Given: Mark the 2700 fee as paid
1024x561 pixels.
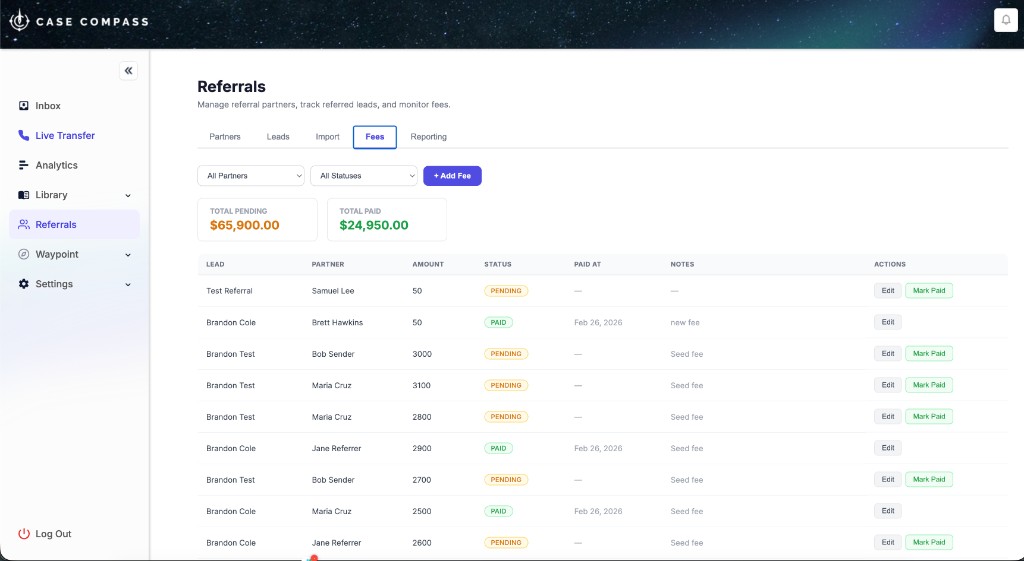Looking at the screenshot, I should pos(929,479).
